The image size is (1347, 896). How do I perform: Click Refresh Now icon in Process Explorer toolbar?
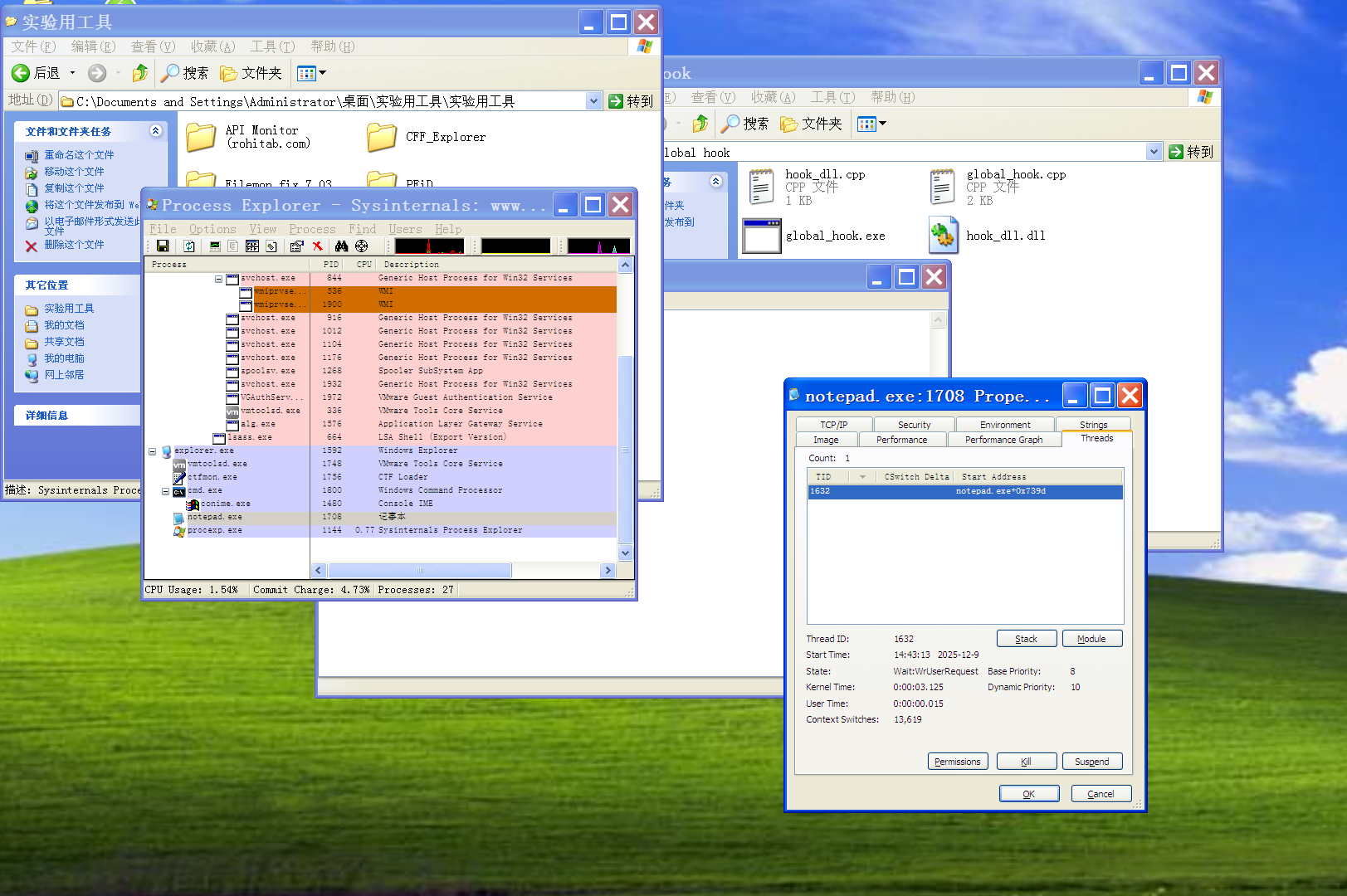pyautogui.click(x=189, y=246)
